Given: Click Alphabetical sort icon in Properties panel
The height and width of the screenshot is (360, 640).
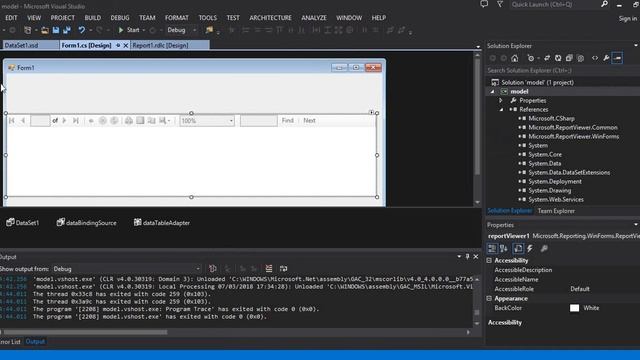Looking at the screenshot, I should (x=504, y=249).
